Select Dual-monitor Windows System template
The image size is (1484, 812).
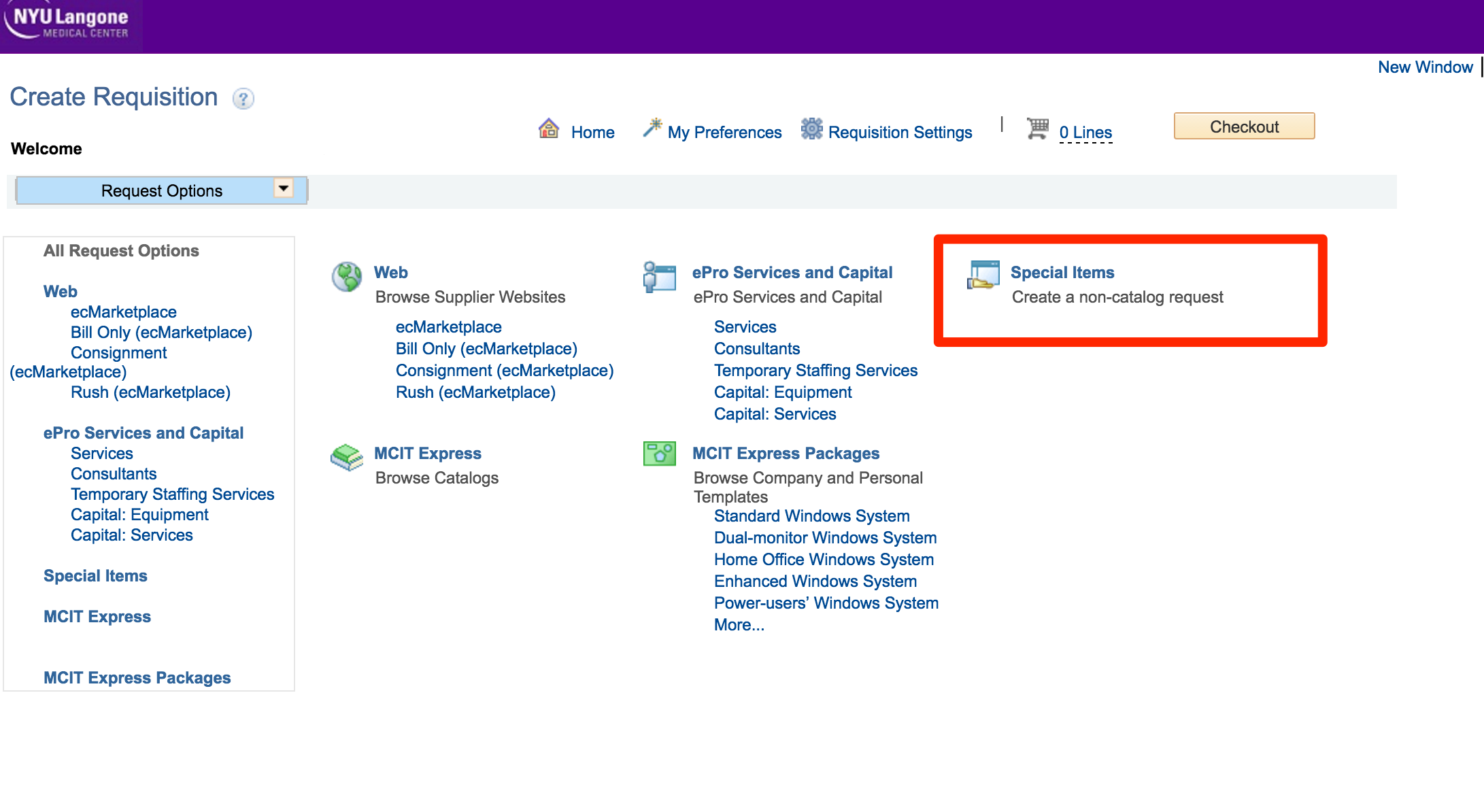(826, 538)
